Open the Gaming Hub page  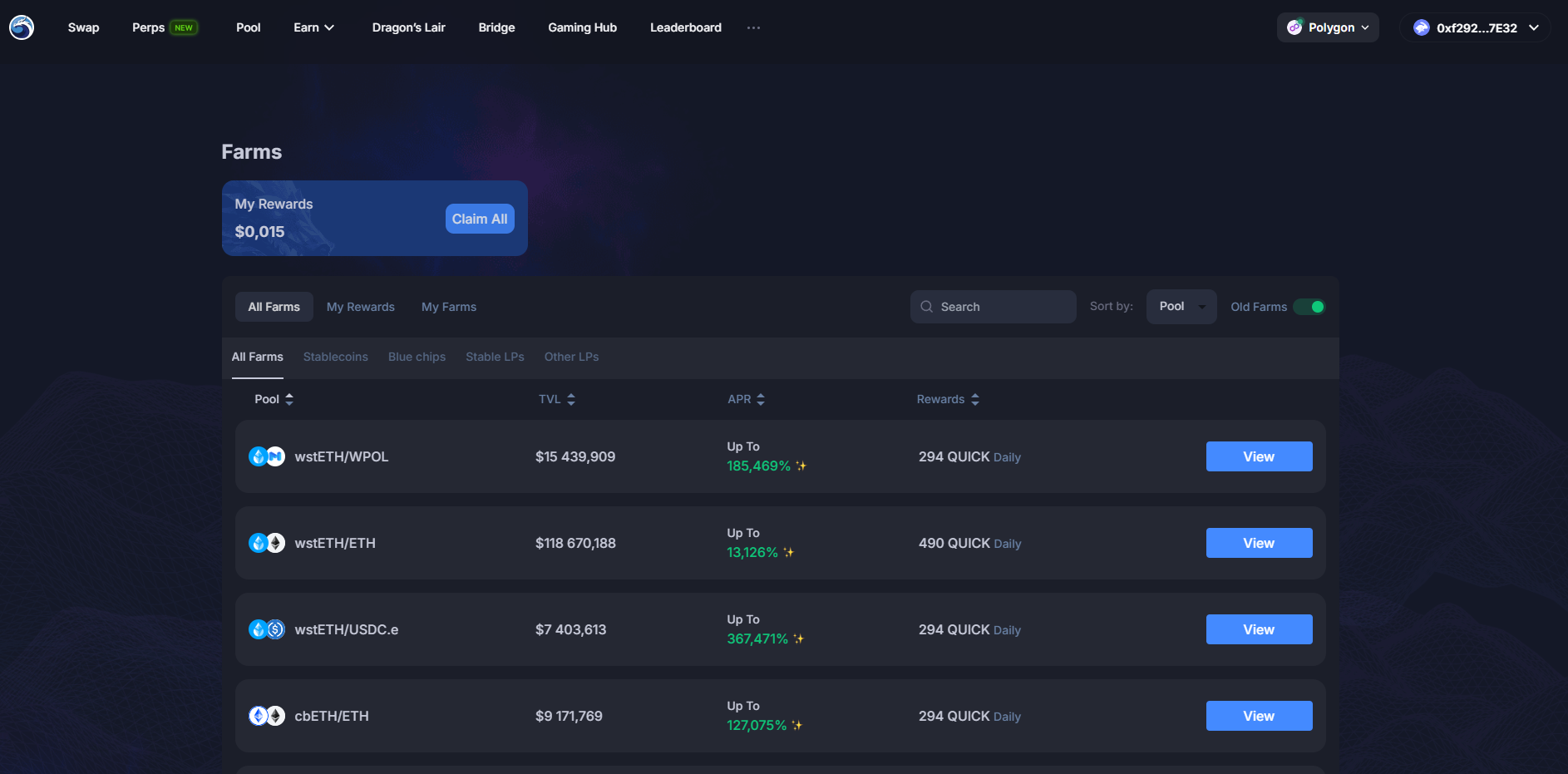click(x=583, y=27)
